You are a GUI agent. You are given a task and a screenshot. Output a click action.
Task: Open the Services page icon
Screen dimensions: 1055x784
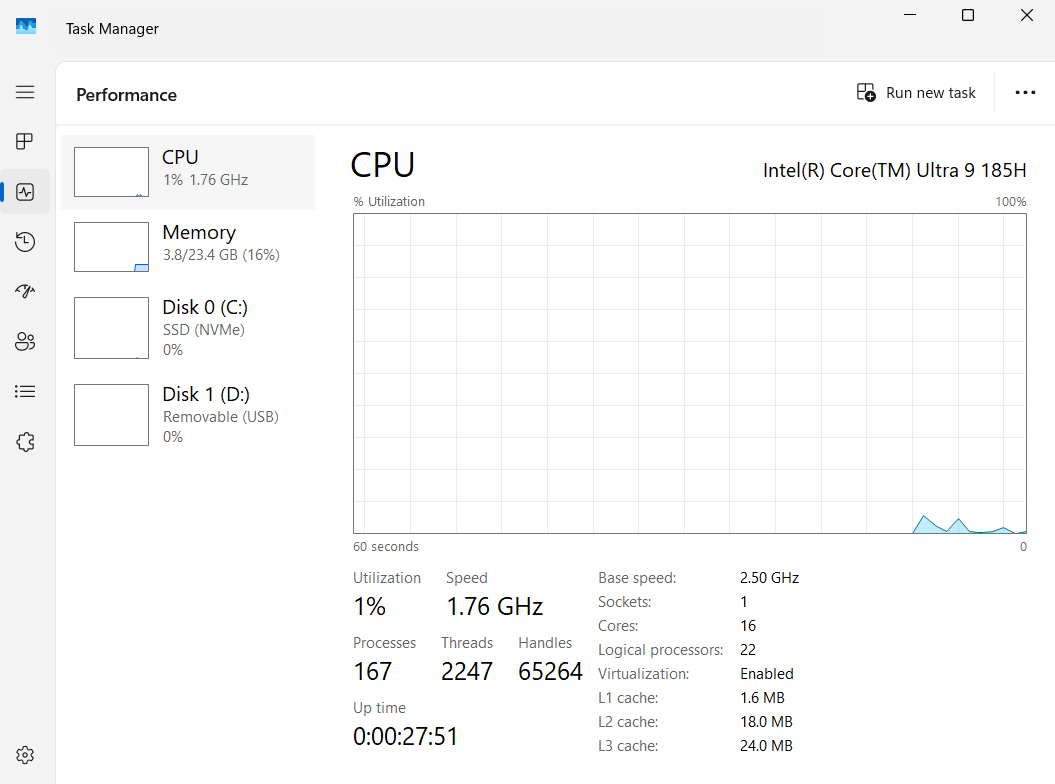coord(25,442)
